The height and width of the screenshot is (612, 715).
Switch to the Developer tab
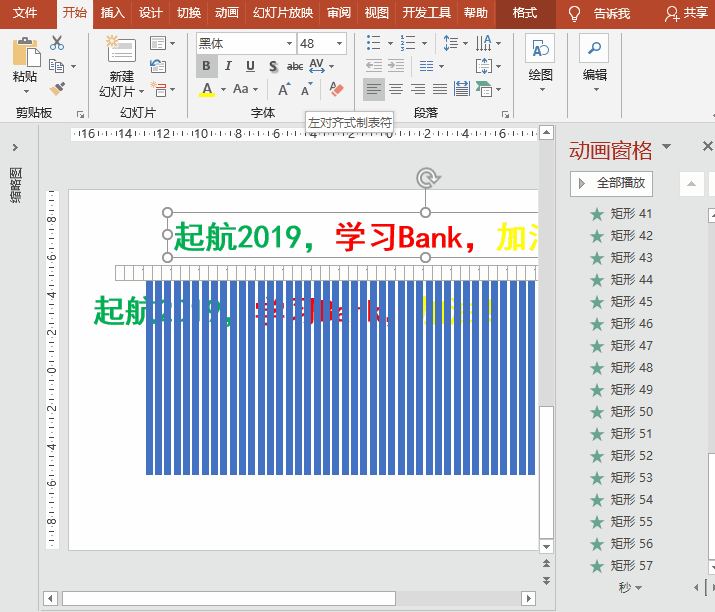426,13
